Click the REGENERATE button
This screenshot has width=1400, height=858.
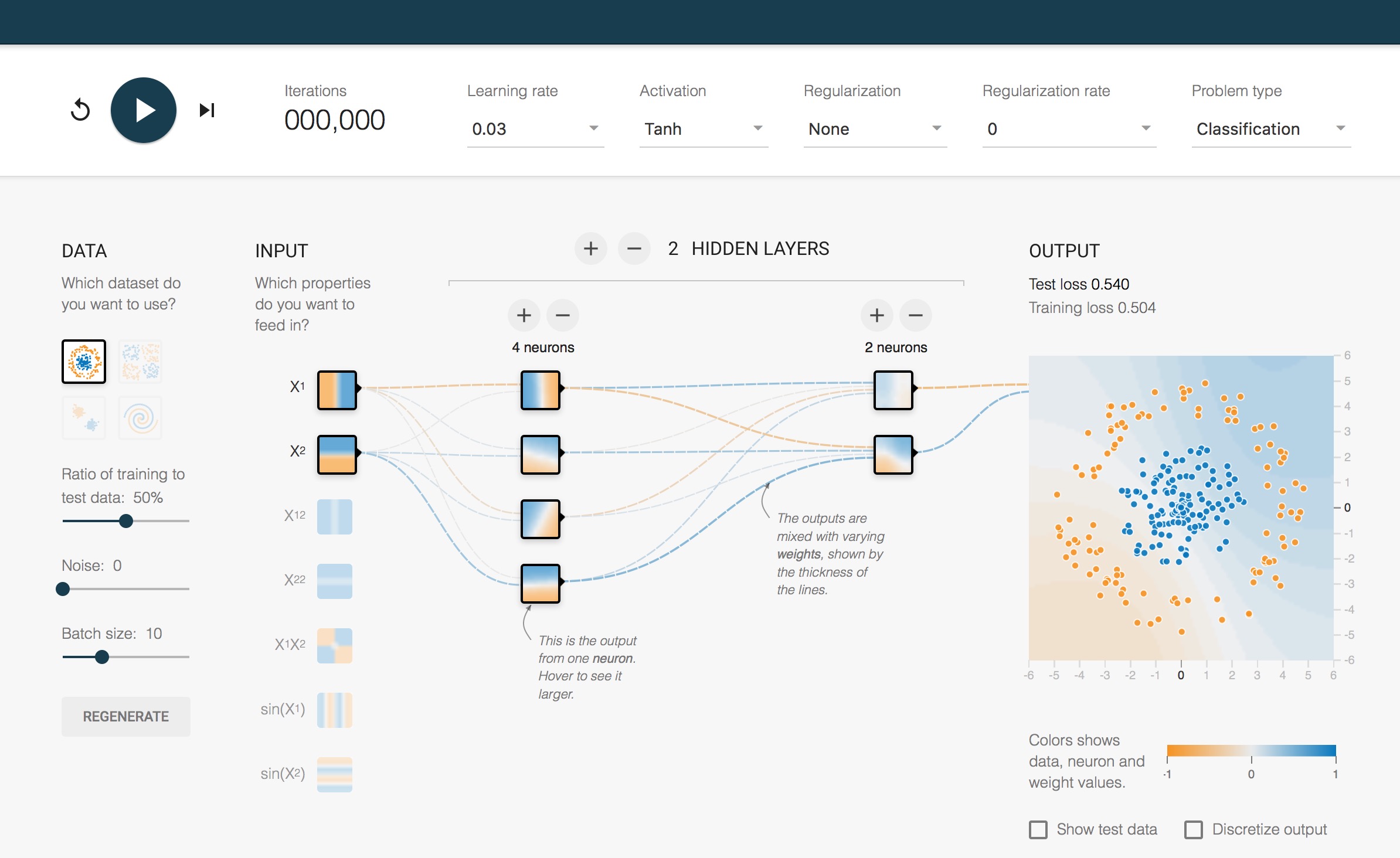pos(125,716)
